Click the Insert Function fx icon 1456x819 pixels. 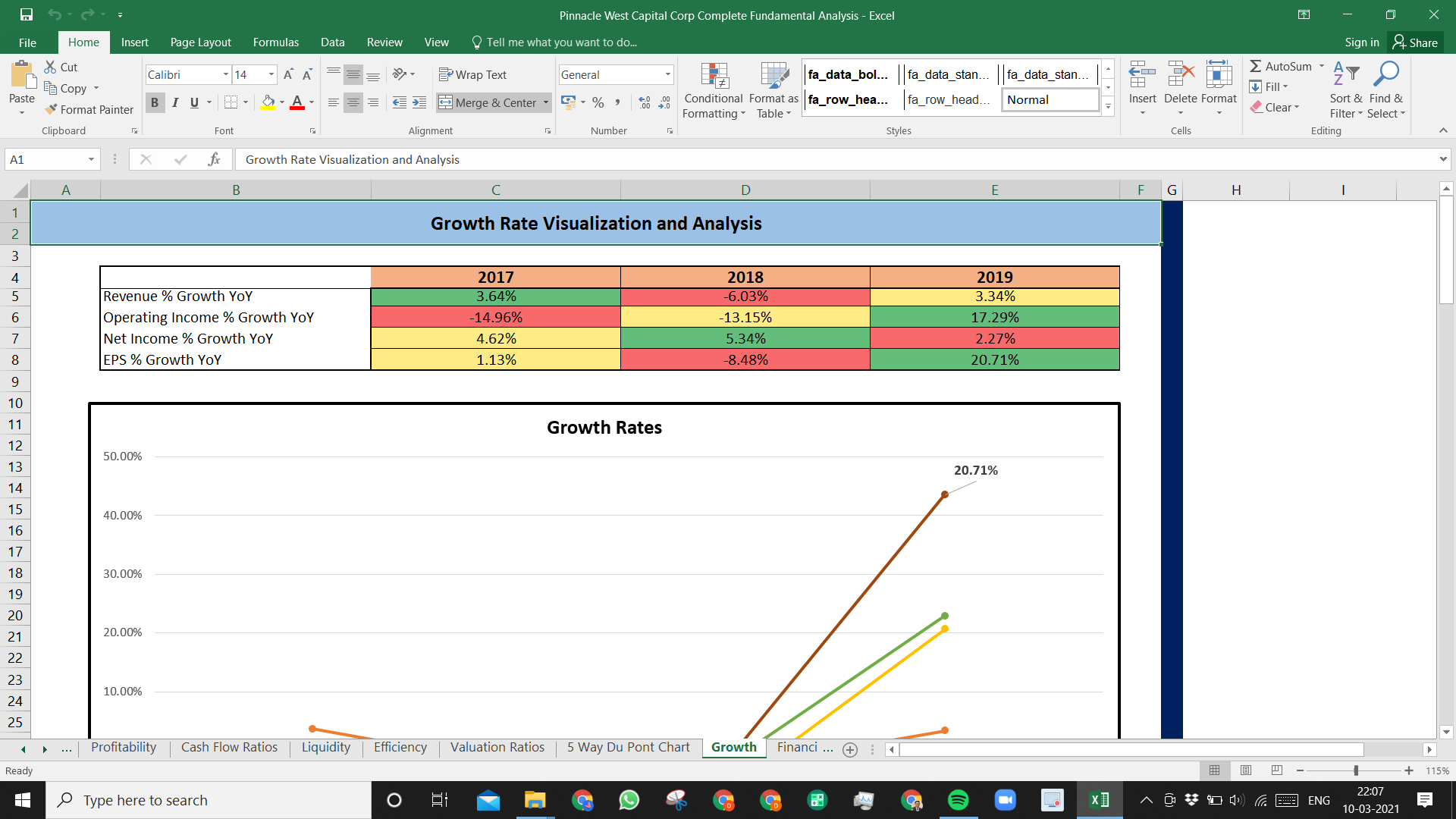(x=214, y=159)
